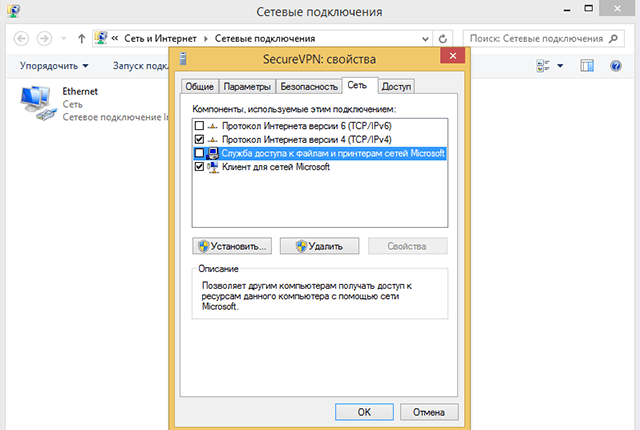The height and width of the screenshot is (430, 640).
Task: Go up one level with the Up arrow
Action: 82,39
